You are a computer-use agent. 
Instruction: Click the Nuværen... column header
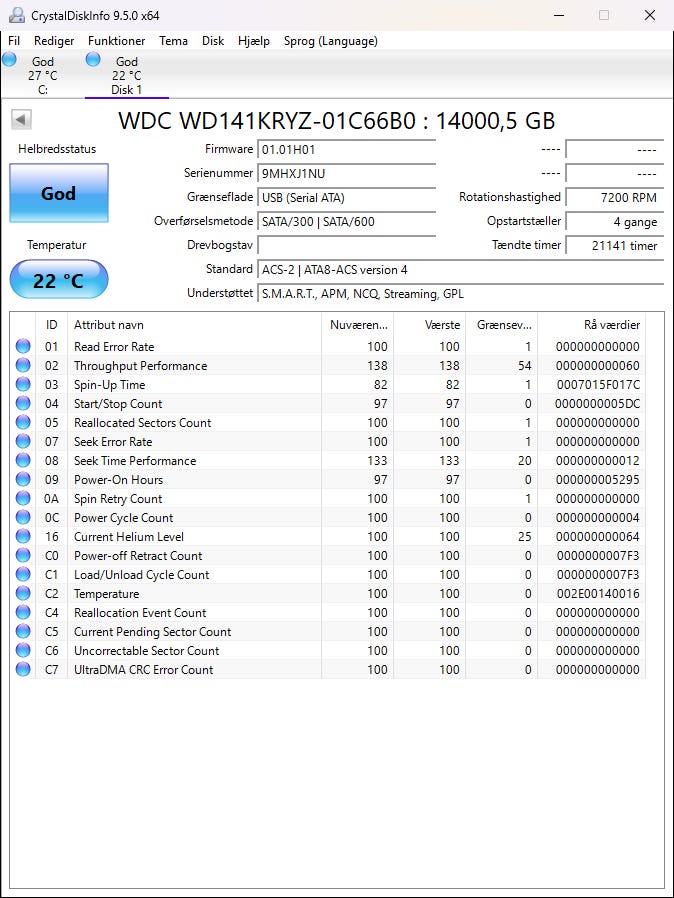click(357, 325)
